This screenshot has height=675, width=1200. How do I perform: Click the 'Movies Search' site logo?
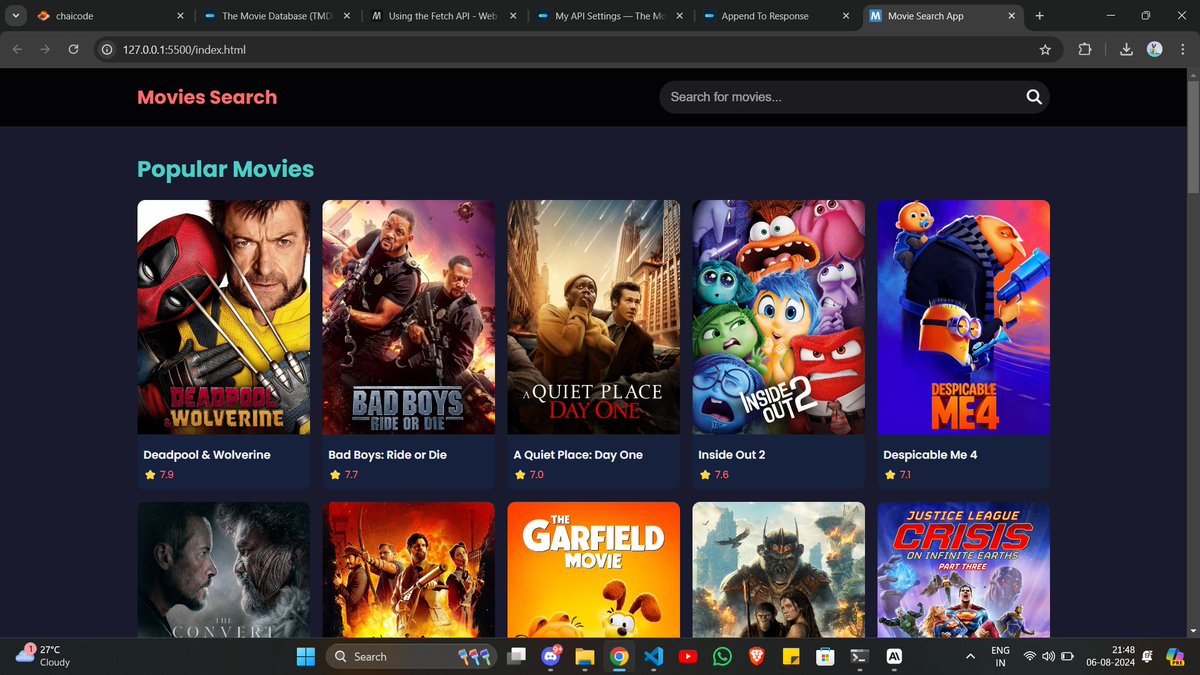(x=207, y=97)
